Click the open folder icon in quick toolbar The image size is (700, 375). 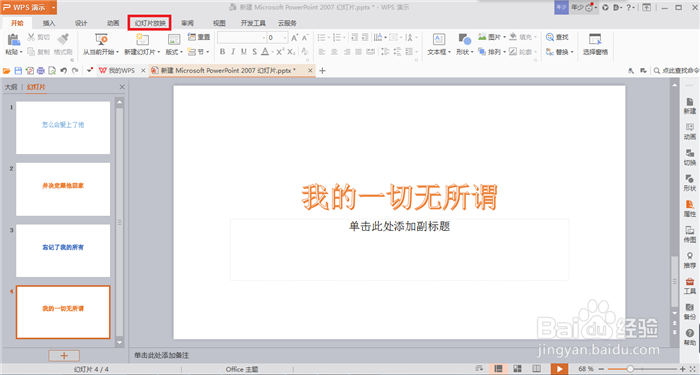tap(7, 71)
